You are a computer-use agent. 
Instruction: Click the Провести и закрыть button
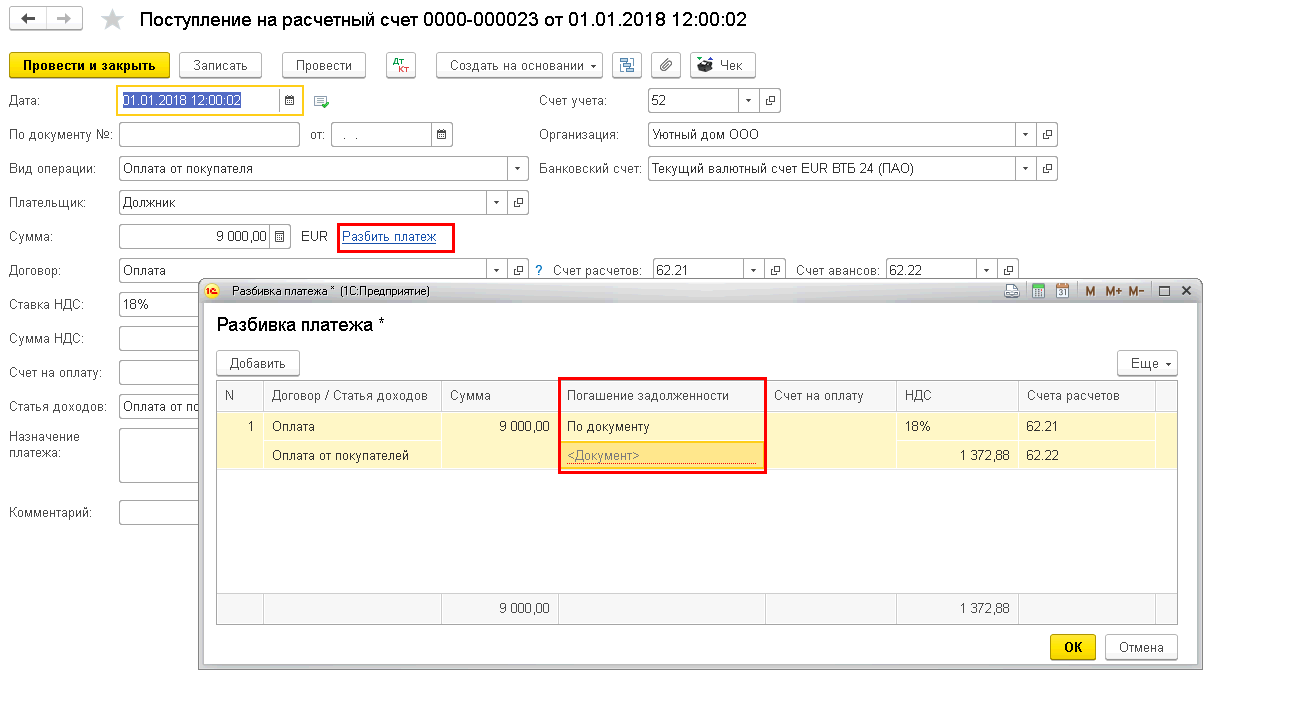pos(89,65)
